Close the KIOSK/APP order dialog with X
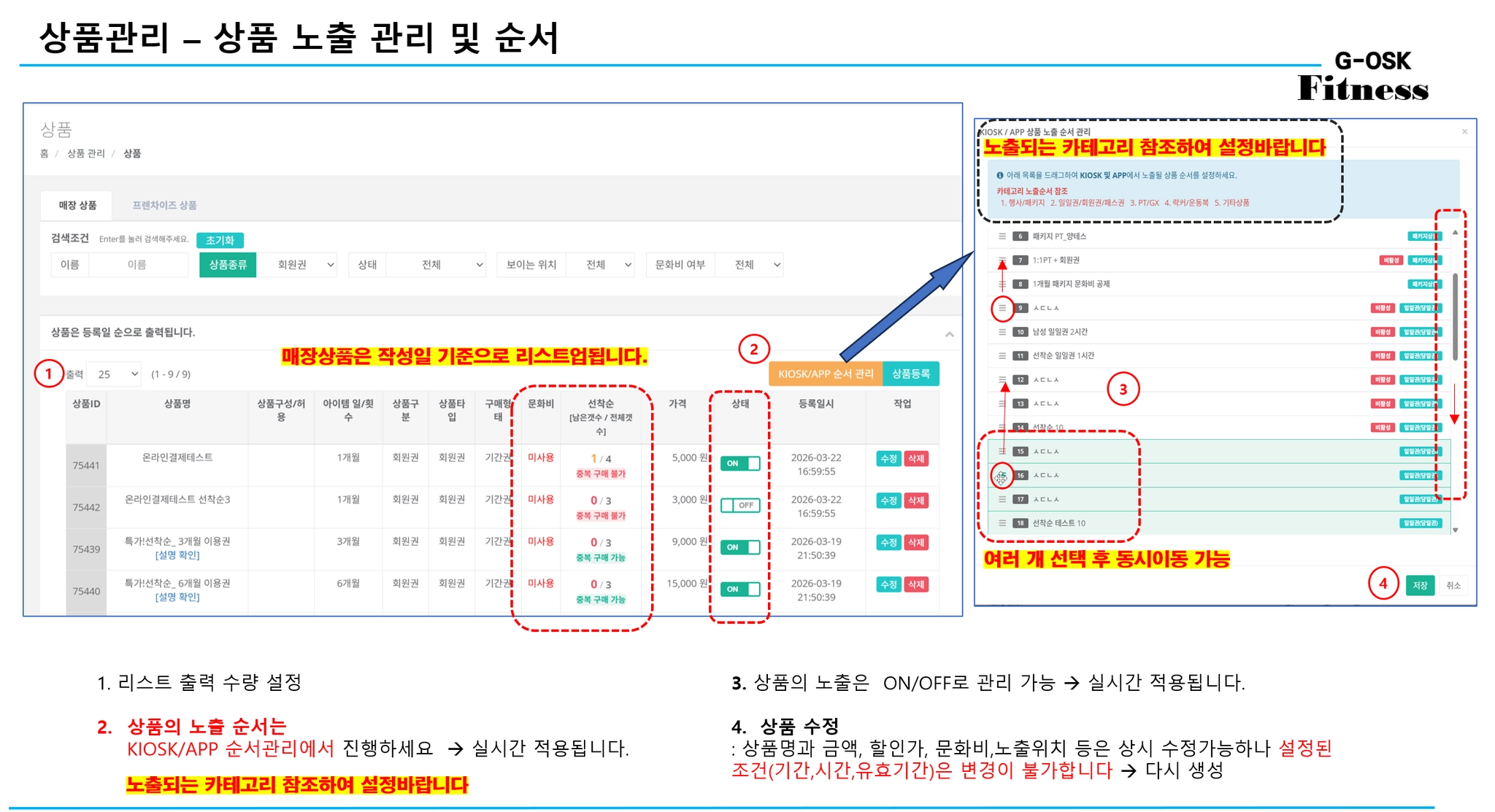 pyautogui.click(x=1464, y=132)
